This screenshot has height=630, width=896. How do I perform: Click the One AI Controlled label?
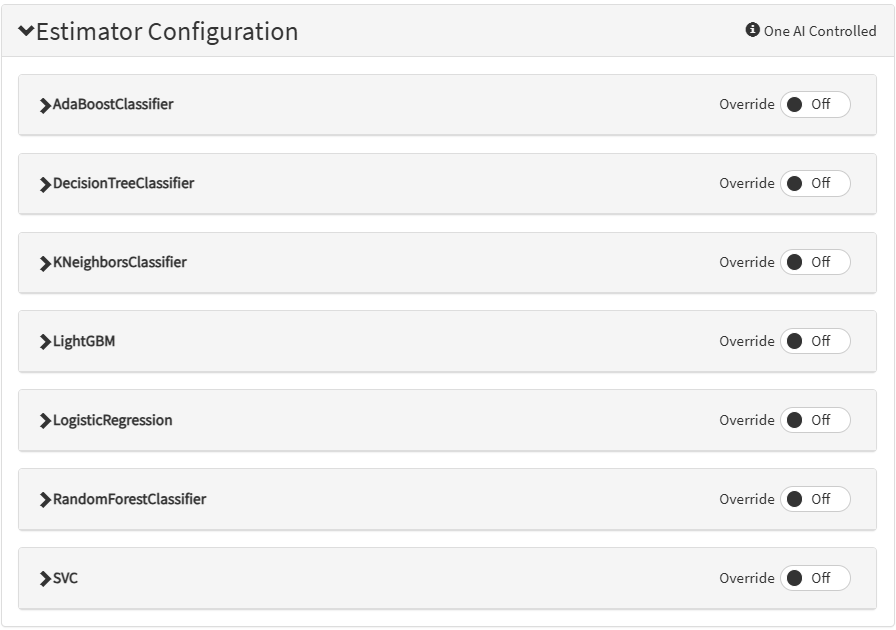(x=820, y=31)
